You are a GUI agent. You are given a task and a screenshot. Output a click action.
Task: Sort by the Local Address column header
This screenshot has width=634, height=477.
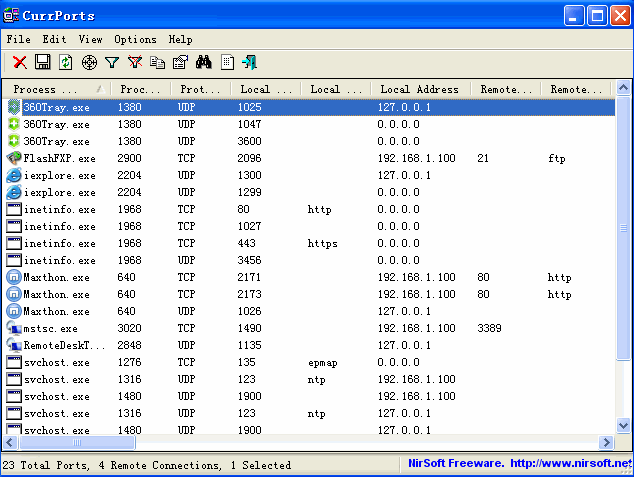[420, 89]
